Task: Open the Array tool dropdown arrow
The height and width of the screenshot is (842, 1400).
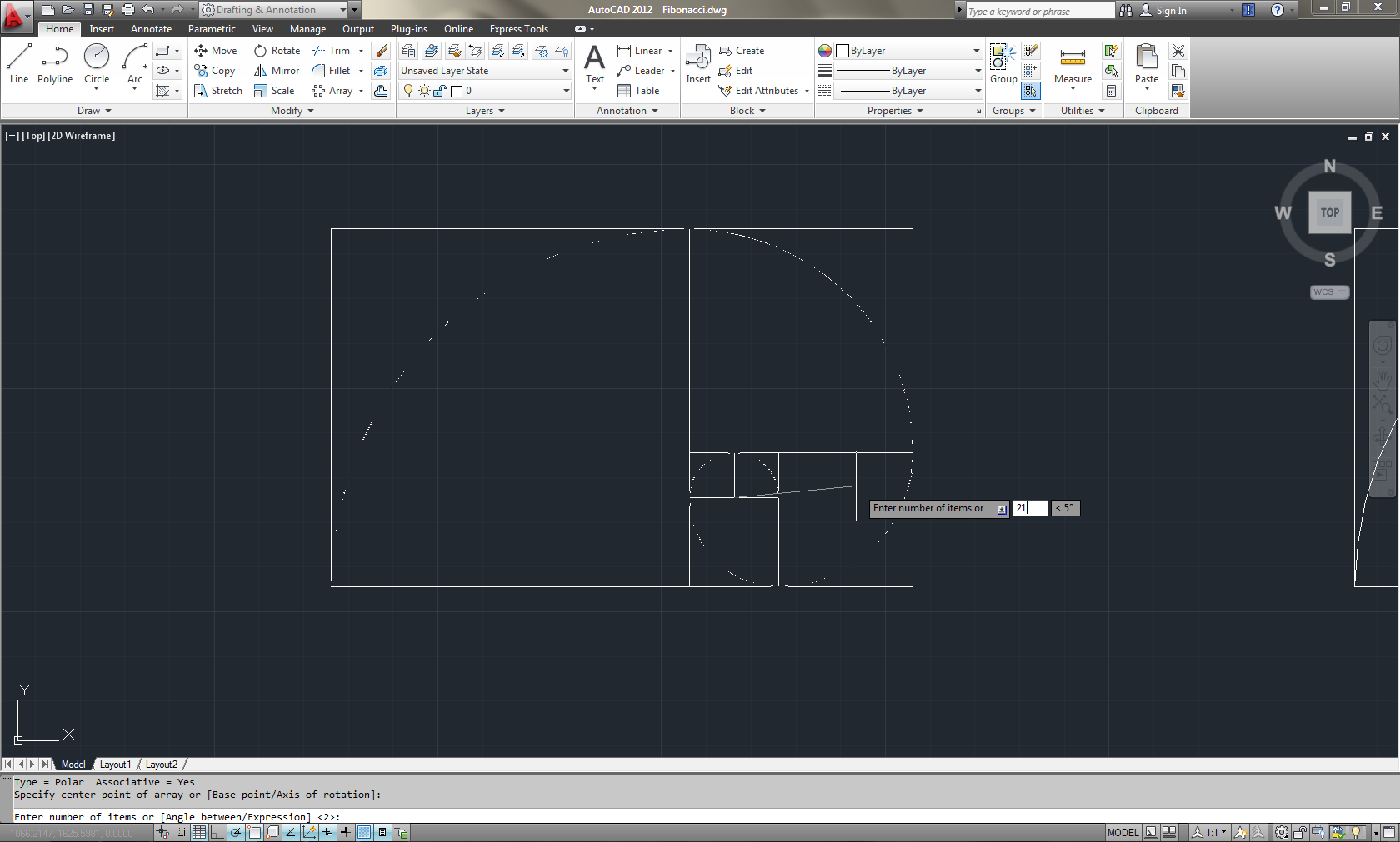Action: click(x=361, y=91)
